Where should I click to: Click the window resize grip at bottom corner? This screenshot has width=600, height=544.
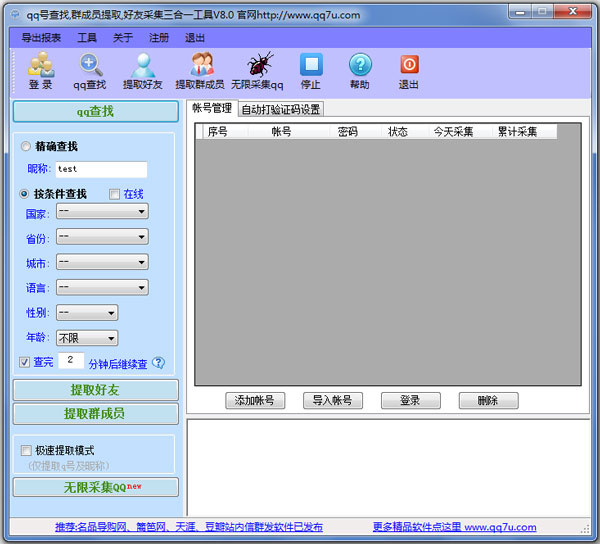pyautogui.click(x=585, y=529)
